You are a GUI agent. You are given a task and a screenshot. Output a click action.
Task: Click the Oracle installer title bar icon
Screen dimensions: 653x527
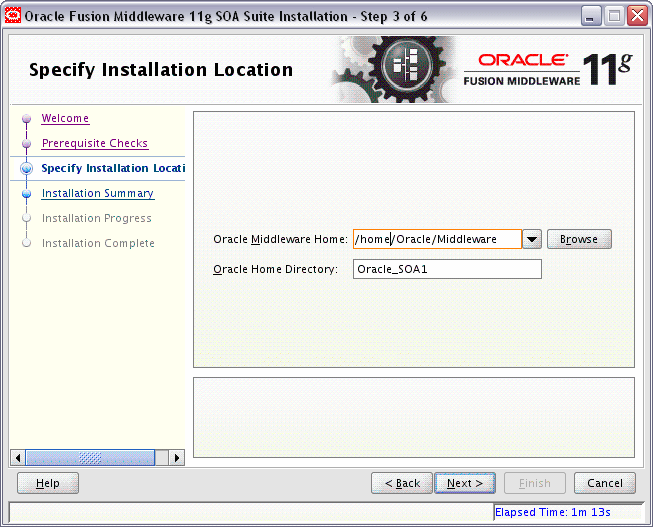[x=13, y=16]
